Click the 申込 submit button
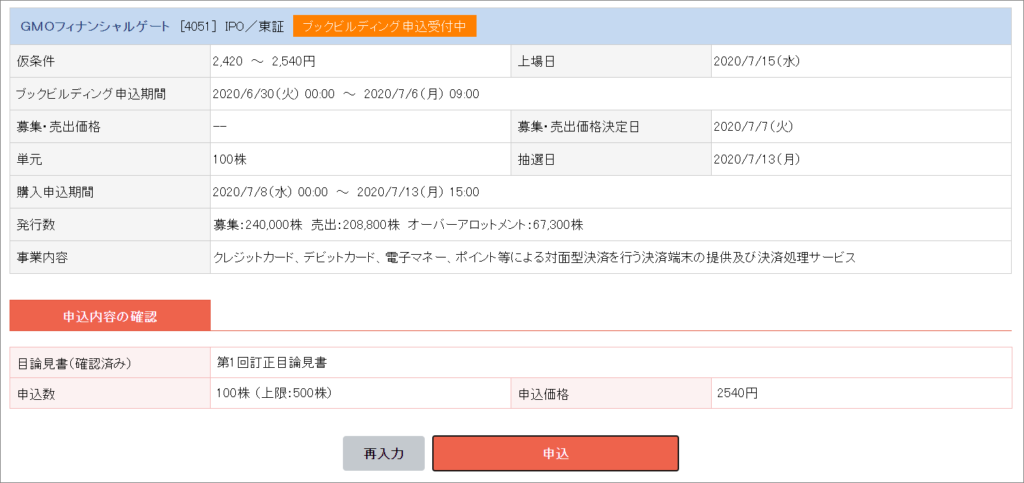Screen dimensions: 1024x483 click(555, 454)
